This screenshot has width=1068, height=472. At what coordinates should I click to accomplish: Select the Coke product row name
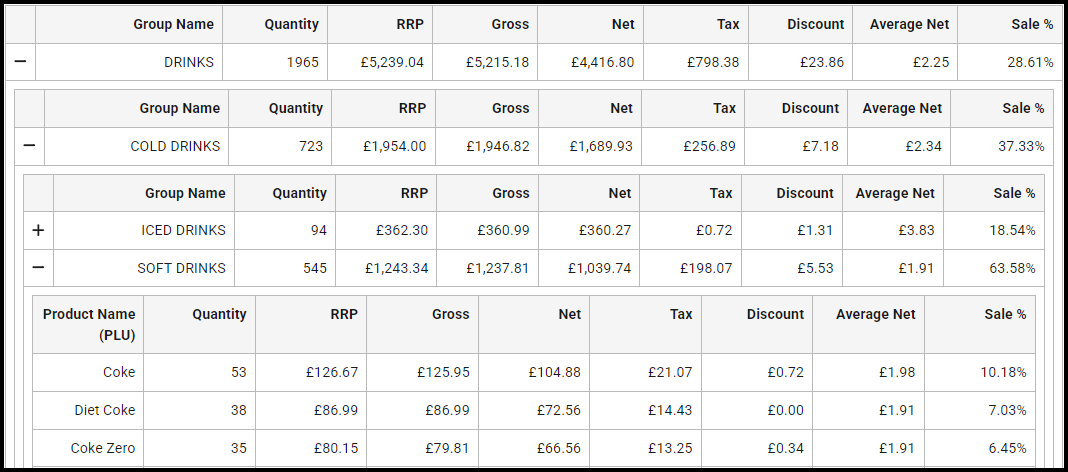point(118,372)
